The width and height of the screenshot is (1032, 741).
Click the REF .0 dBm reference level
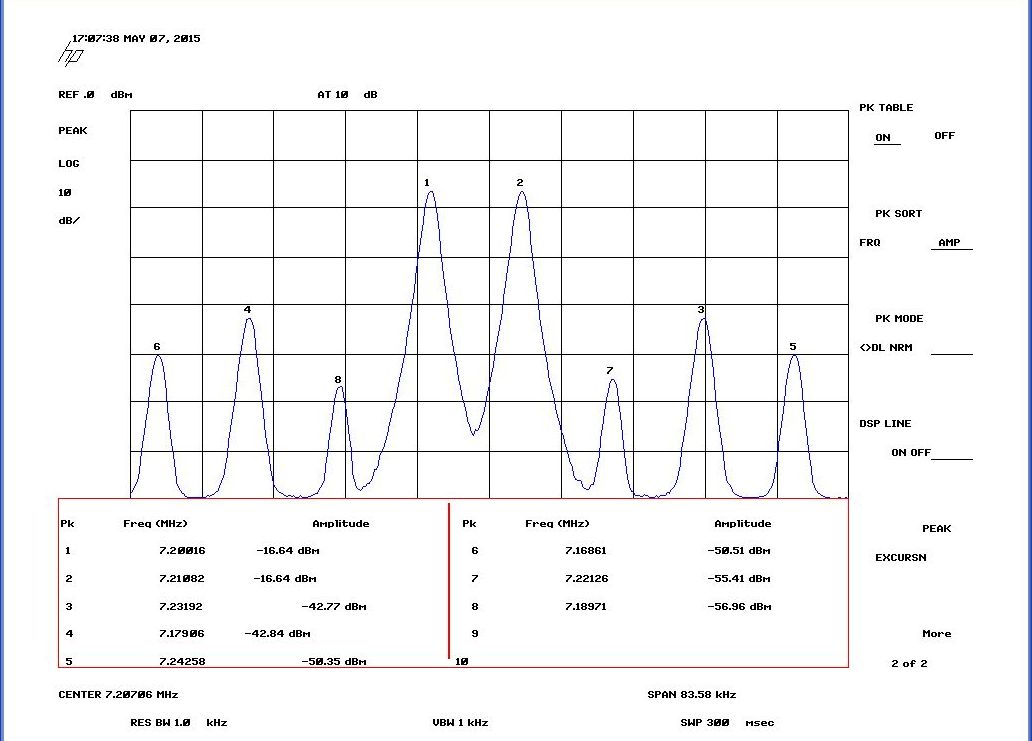point(95,95)
